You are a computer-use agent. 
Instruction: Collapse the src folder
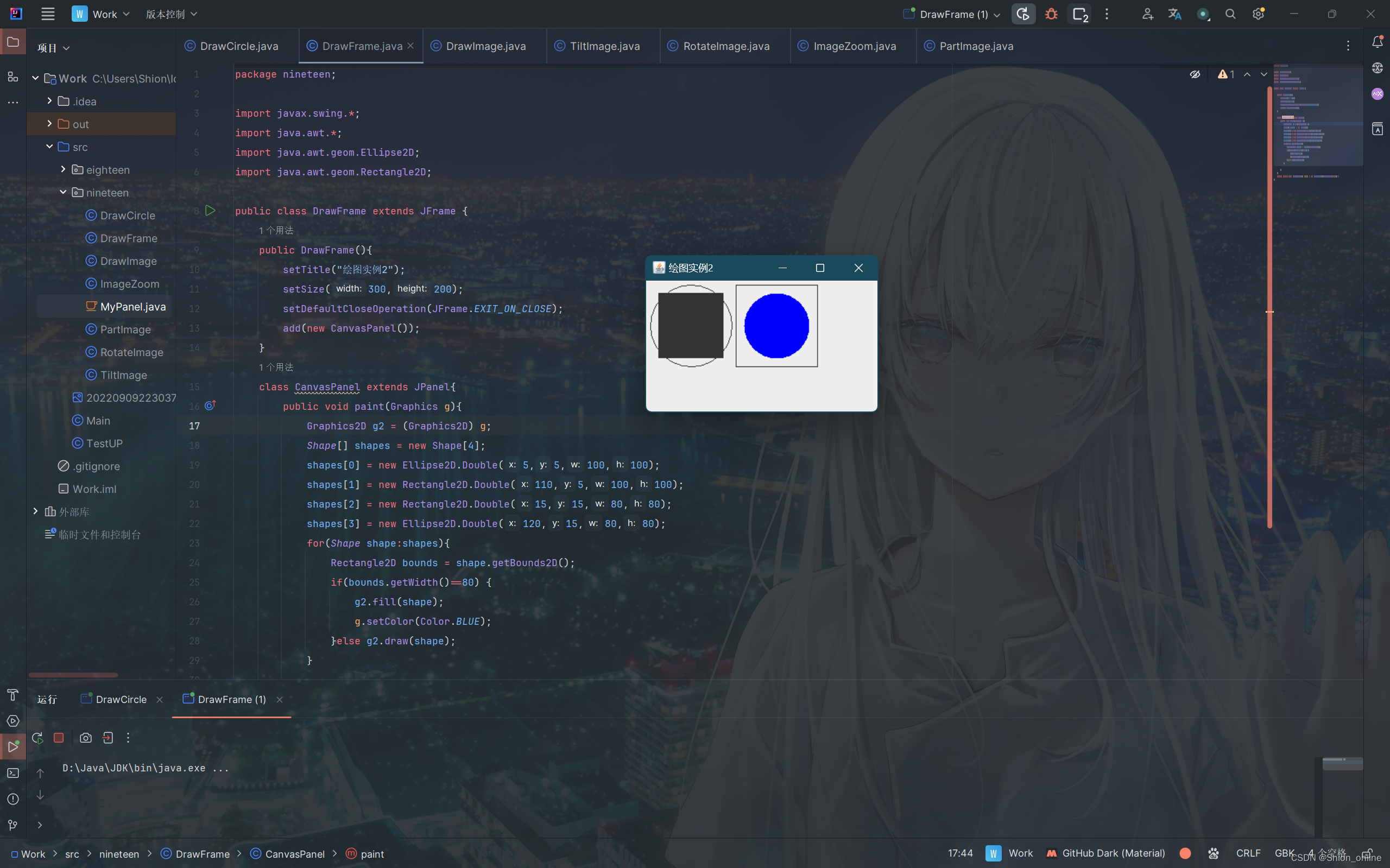pyautogui.click(x=49, y=147)
